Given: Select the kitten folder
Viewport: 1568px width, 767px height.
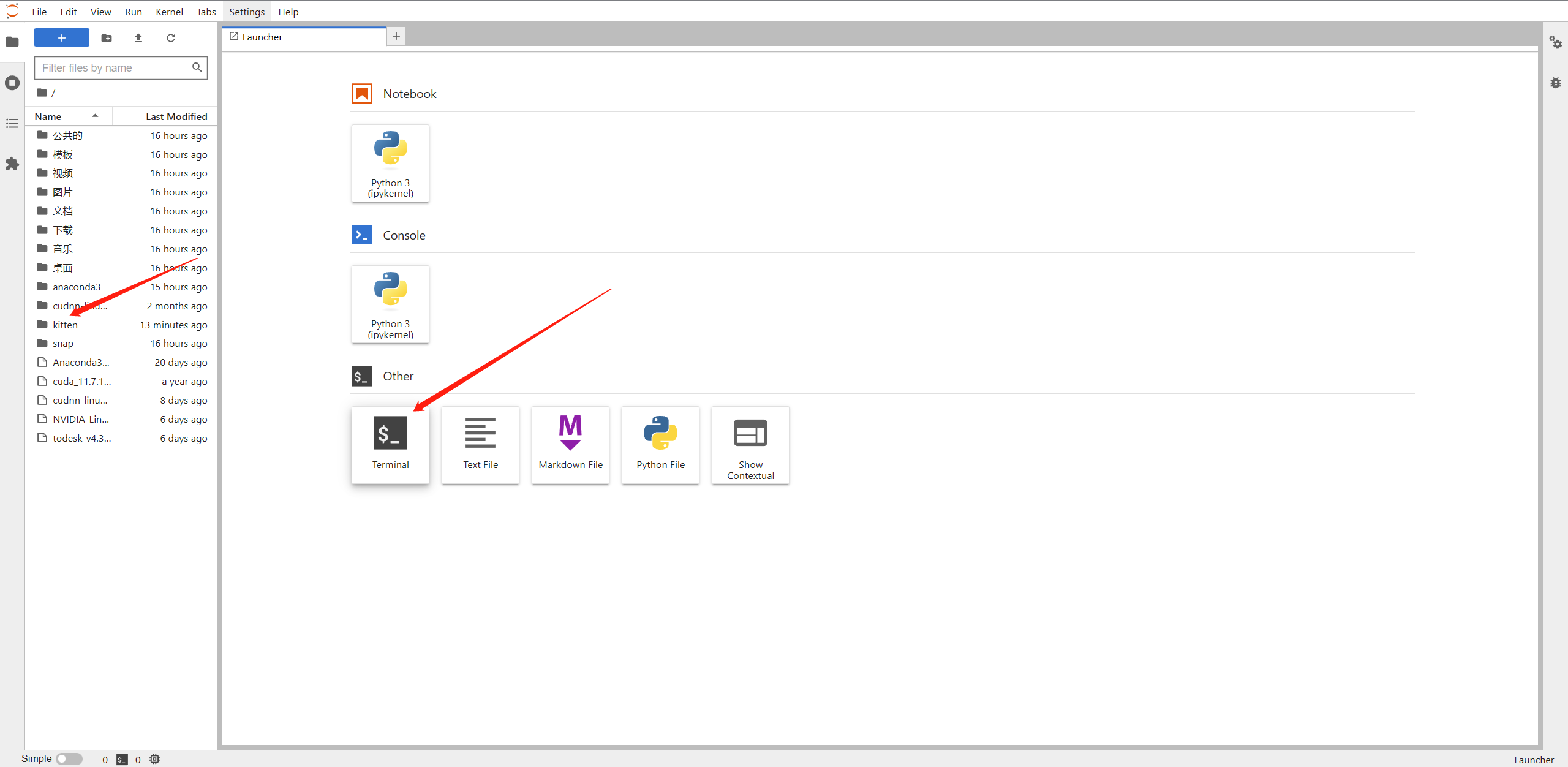Looking at the screenshot, I should tap(121, 325).
